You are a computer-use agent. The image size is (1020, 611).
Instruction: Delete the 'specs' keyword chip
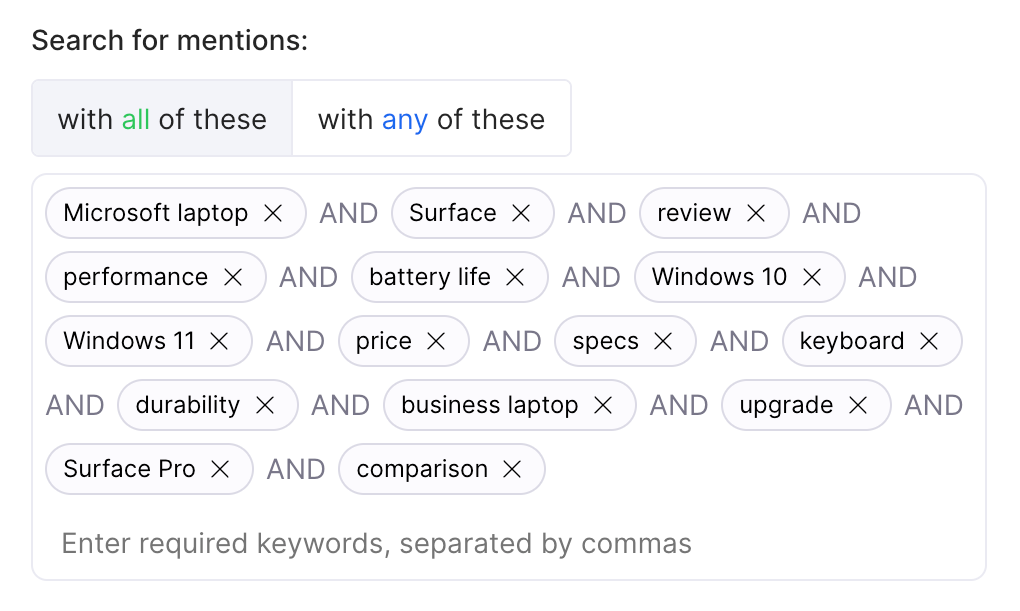point(663,341)
